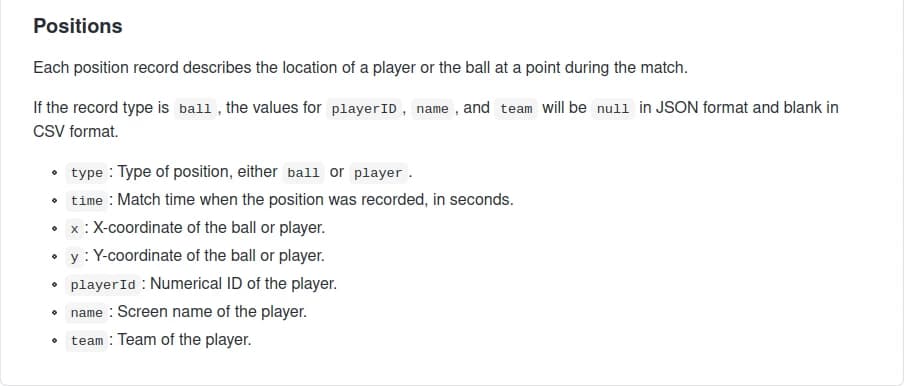
Task: Click the 'Each position record describes' sentence
Action: pos(360,68)
